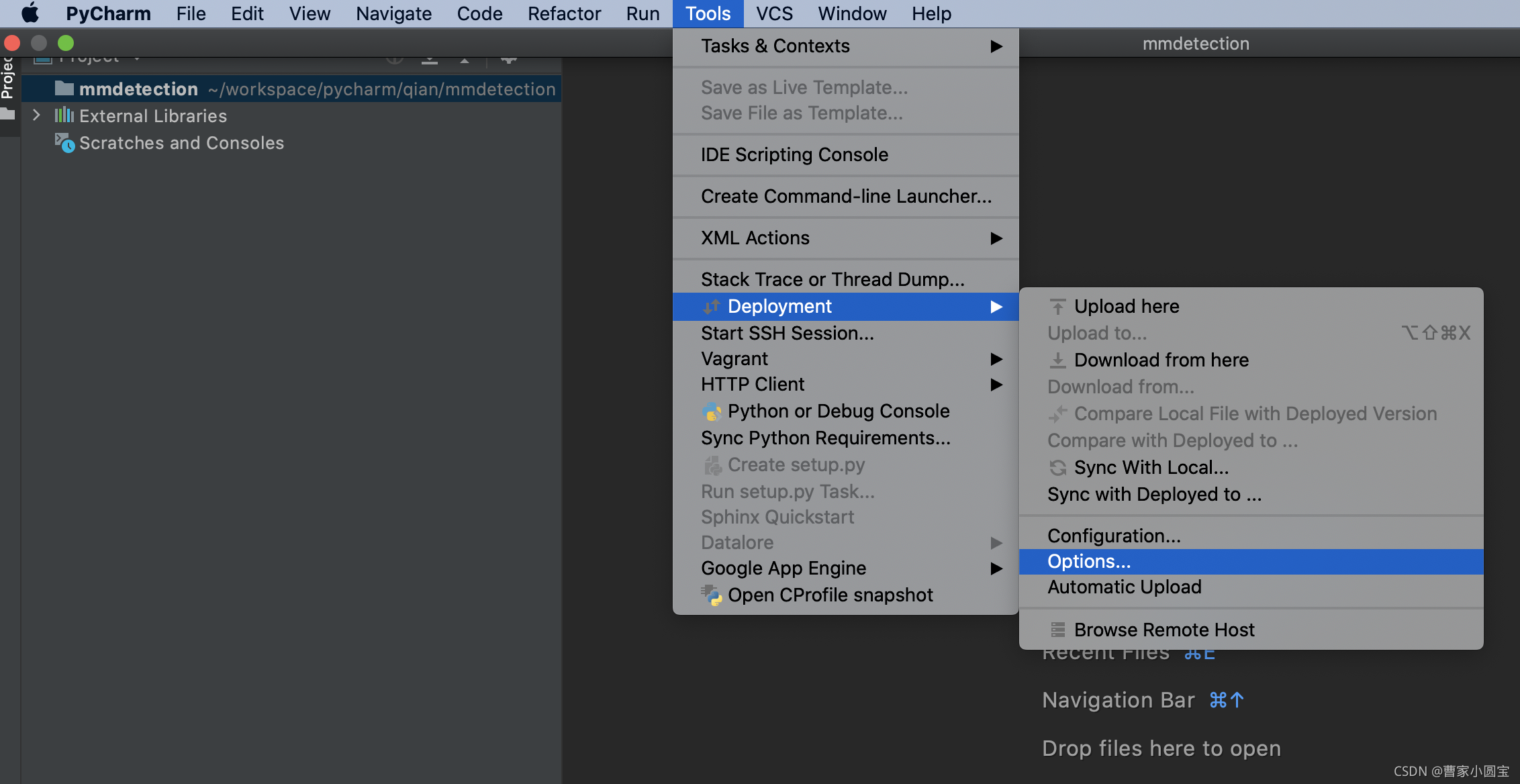Click the Scratches and Consoles icon
The height and width of the screenshot is (784, 1520).
(64, 143)
